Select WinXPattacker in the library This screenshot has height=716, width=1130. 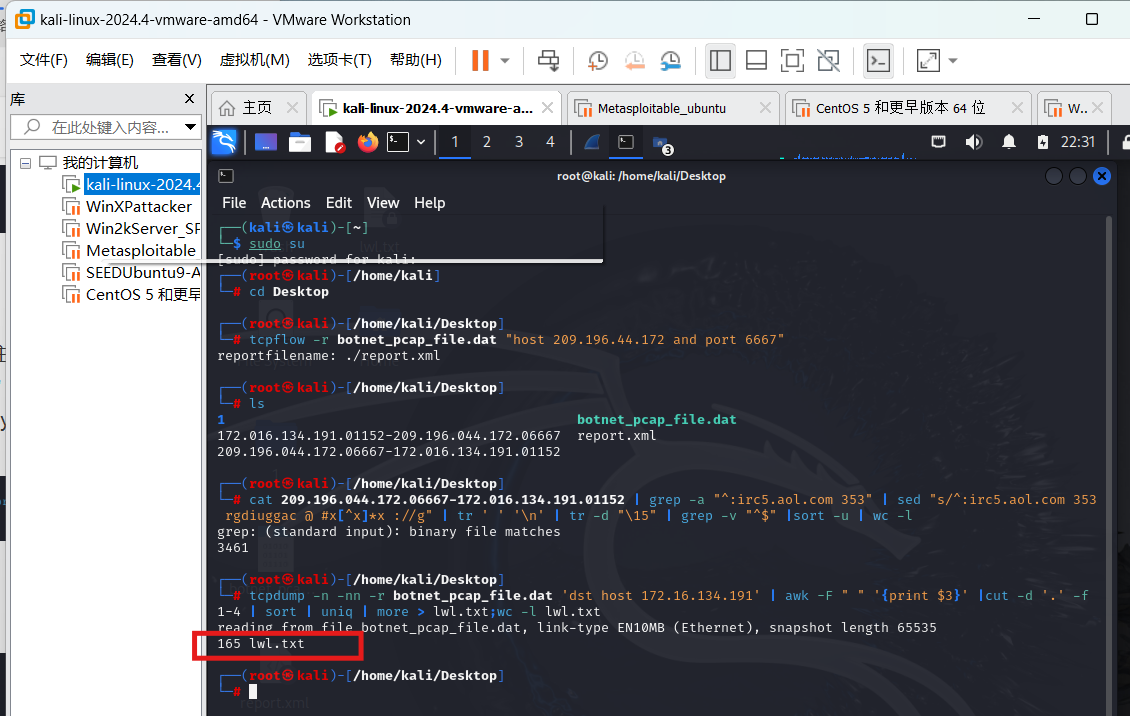coord(138,207)
